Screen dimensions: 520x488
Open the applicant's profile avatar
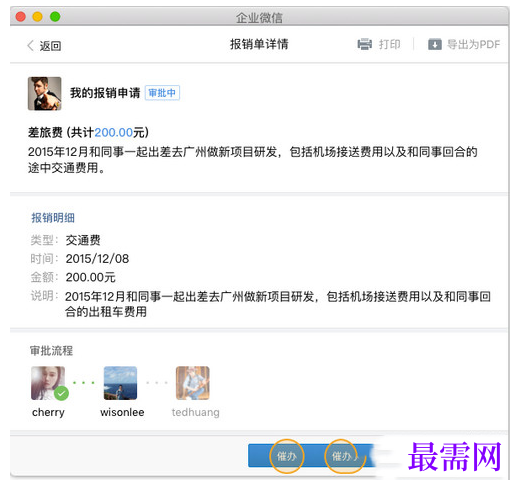(45, 93)
